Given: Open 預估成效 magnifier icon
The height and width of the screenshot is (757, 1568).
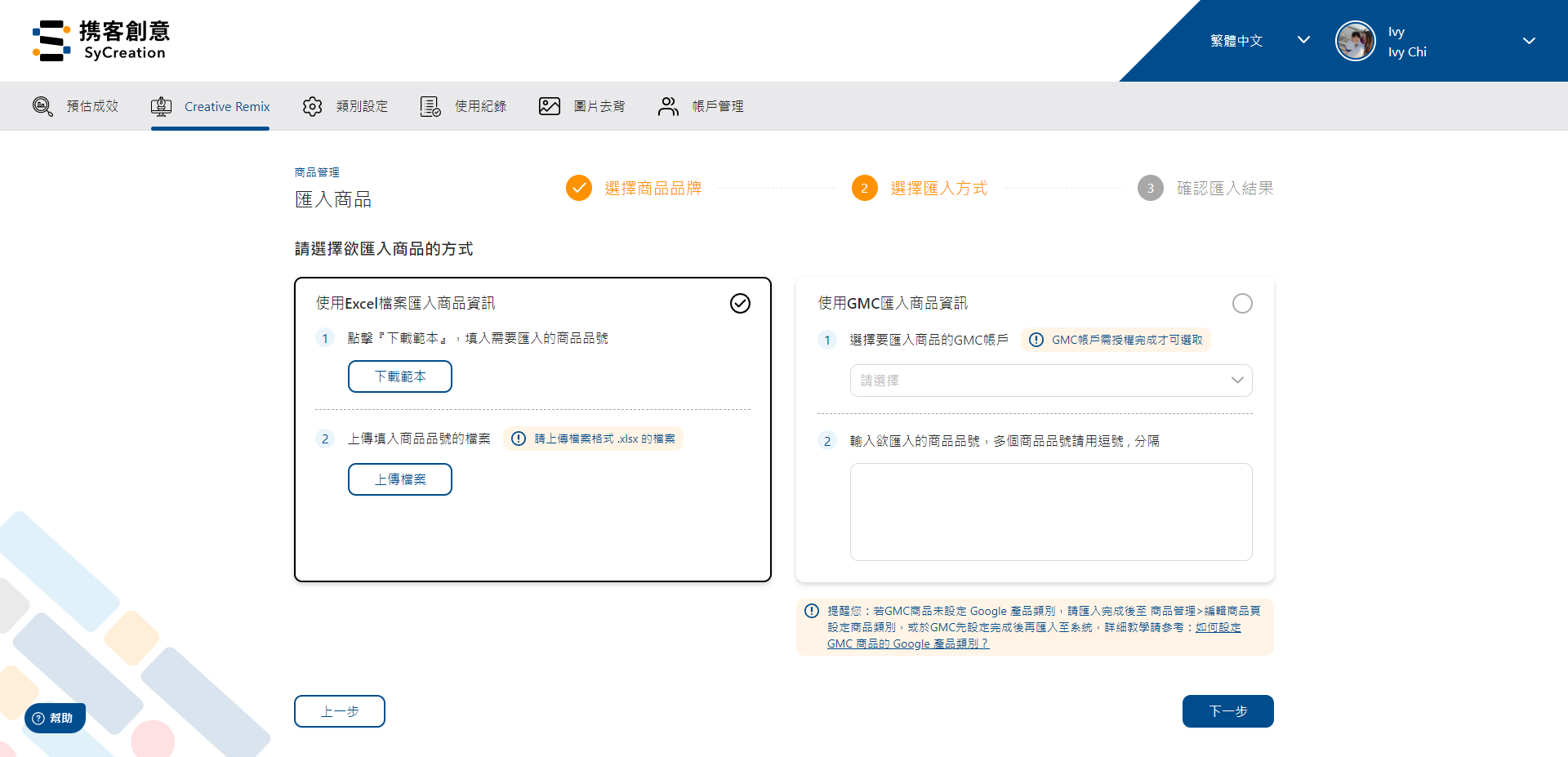Looking at the screenshot, I should (42, 106).
